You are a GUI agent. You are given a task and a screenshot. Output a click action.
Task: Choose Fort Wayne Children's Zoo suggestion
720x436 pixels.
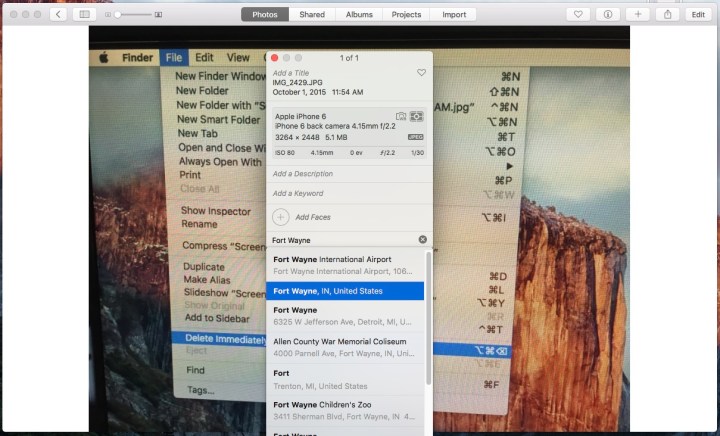pos(345,410)
